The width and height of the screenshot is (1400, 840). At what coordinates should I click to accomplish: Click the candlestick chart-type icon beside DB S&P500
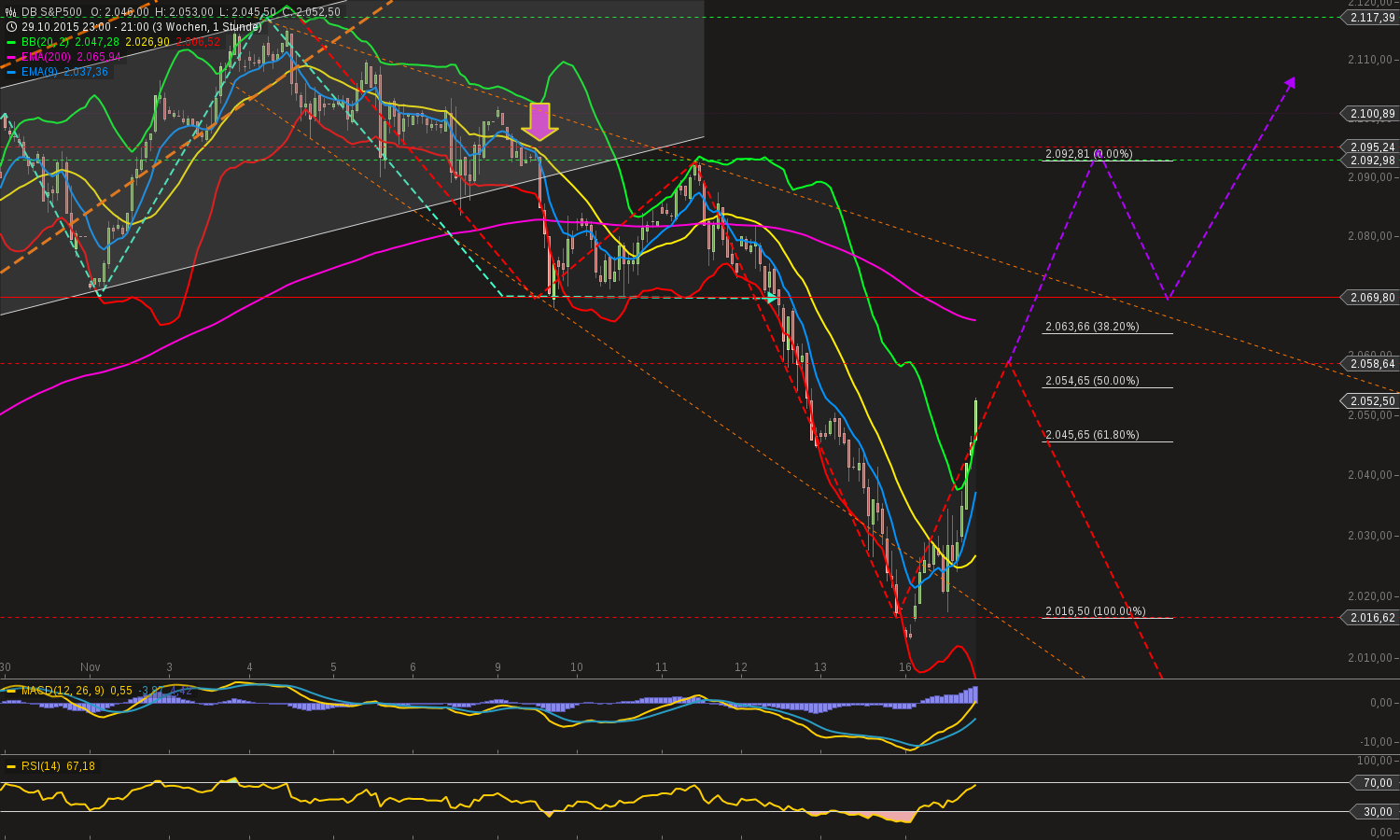pos(11,12)
